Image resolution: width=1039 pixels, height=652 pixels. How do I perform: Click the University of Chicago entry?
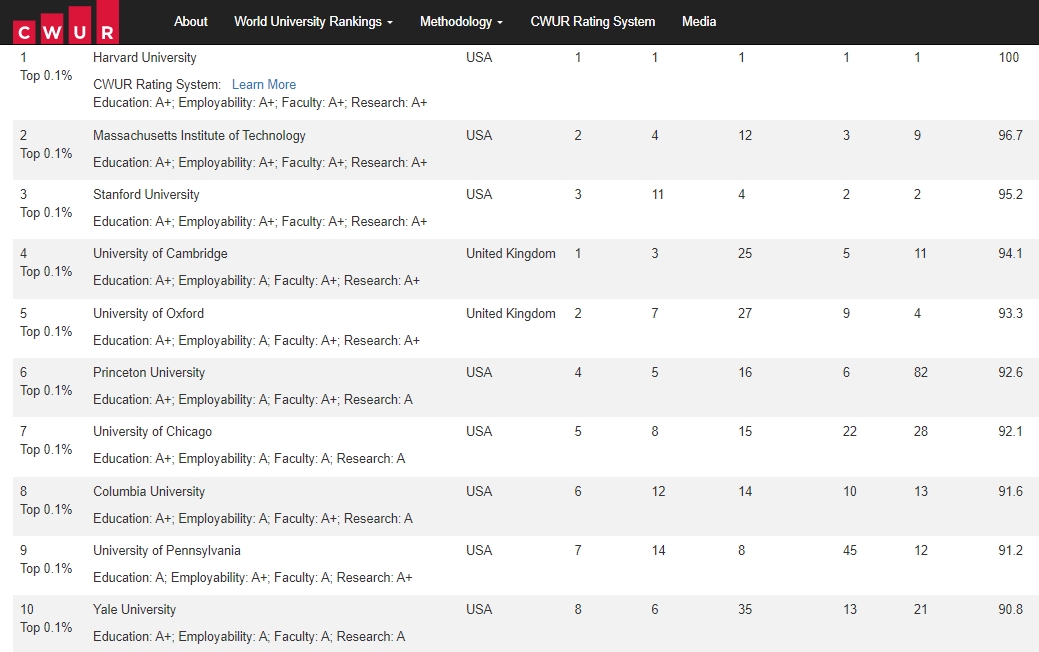tap(152, 432)
